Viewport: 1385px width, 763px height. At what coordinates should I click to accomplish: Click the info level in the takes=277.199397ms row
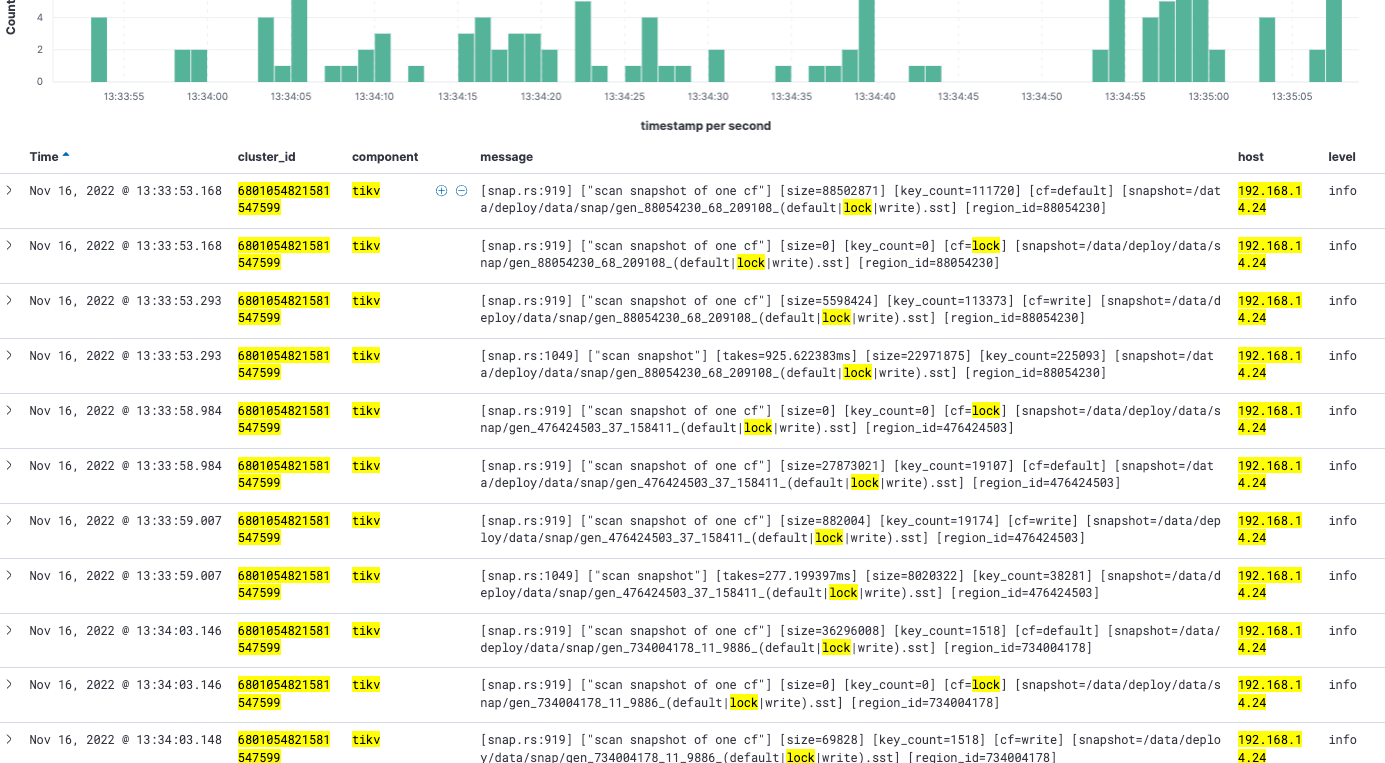[x=1342, y=575]
